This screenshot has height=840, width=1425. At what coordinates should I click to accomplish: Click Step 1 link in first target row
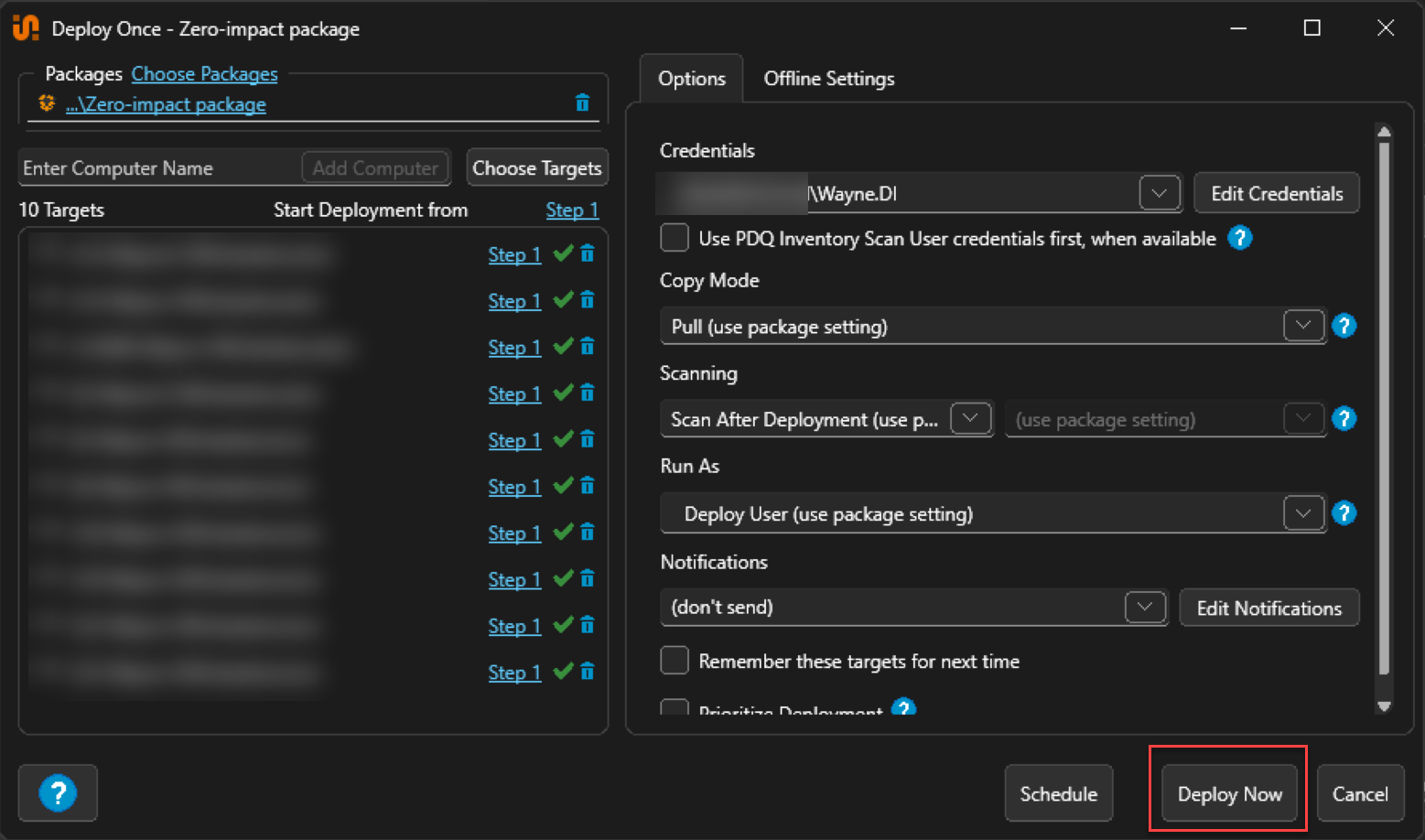pyautogui.click(x=514, y=254)
